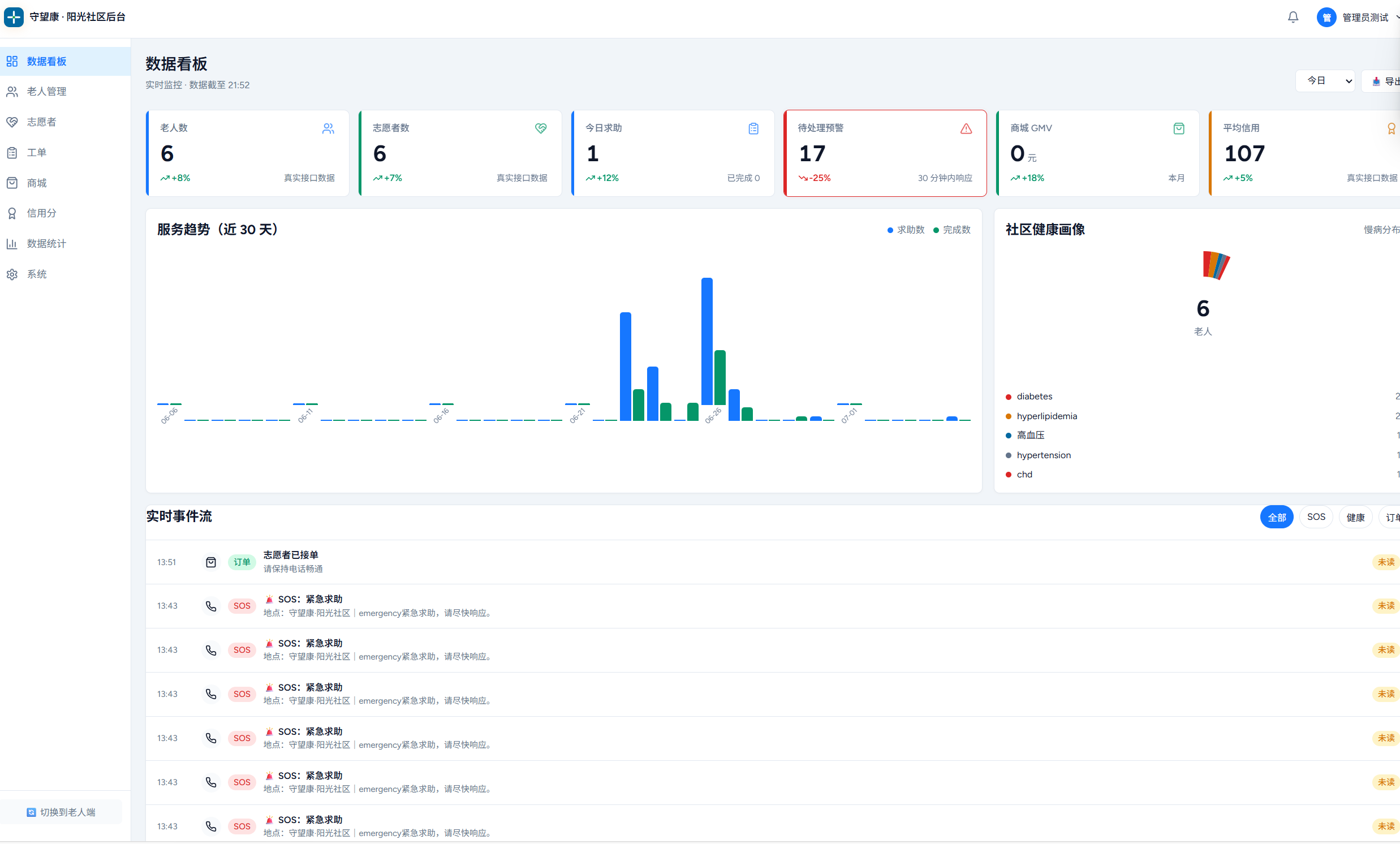Click the 30 分钟内响应 label
The image size is (1400, 844).
pos(945,178)
